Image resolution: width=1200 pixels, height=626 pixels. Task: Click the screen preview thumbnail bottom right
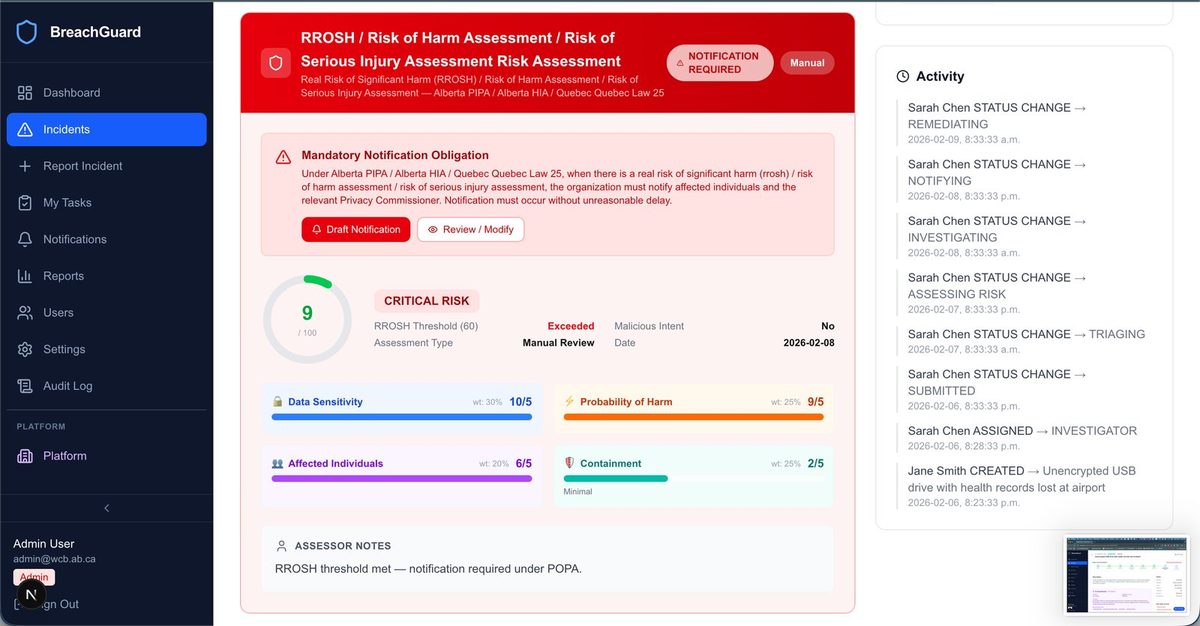tap(1126, 575)
